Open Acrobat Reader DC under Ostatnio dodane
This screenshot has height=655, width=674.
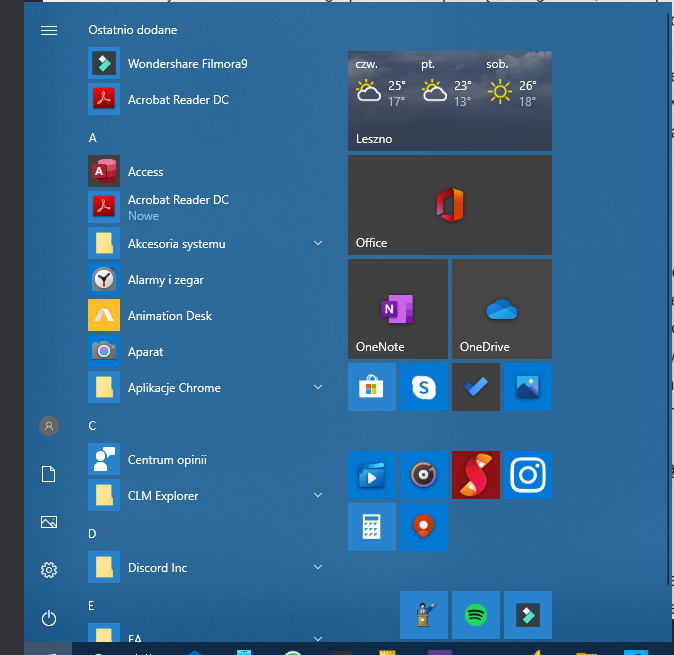(206, 100)
